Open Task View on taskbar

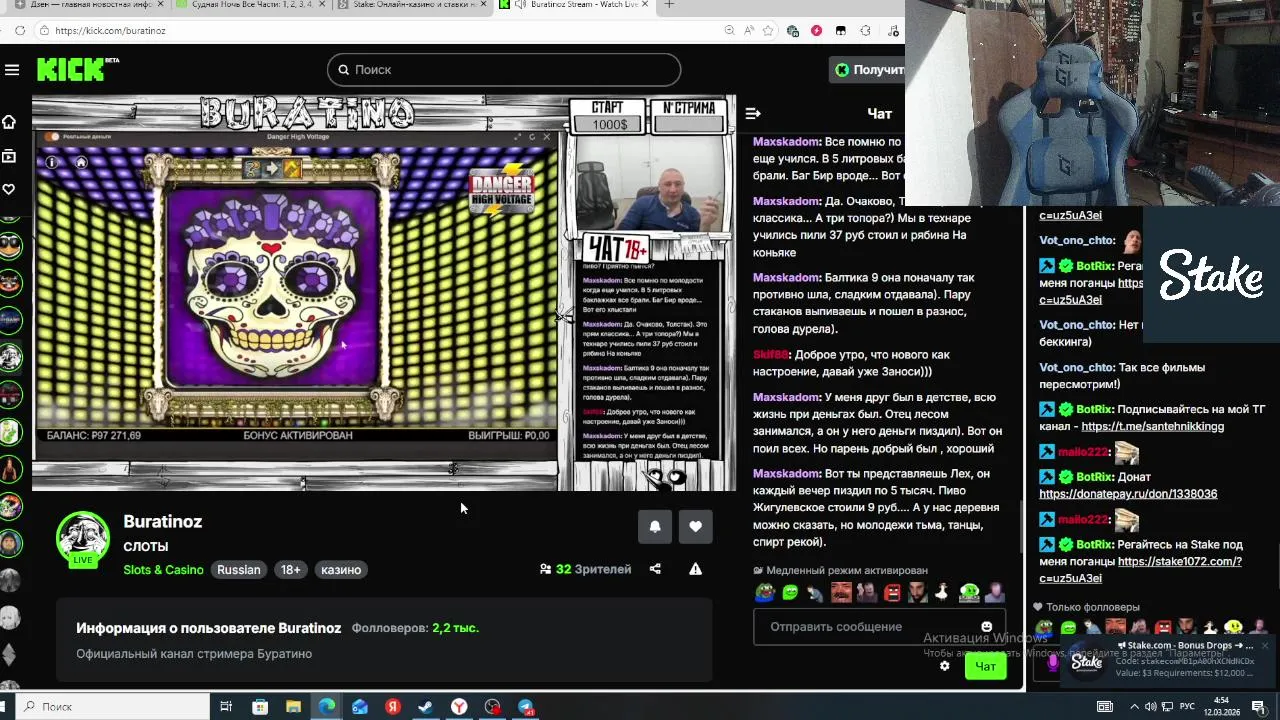coord(226,707)
